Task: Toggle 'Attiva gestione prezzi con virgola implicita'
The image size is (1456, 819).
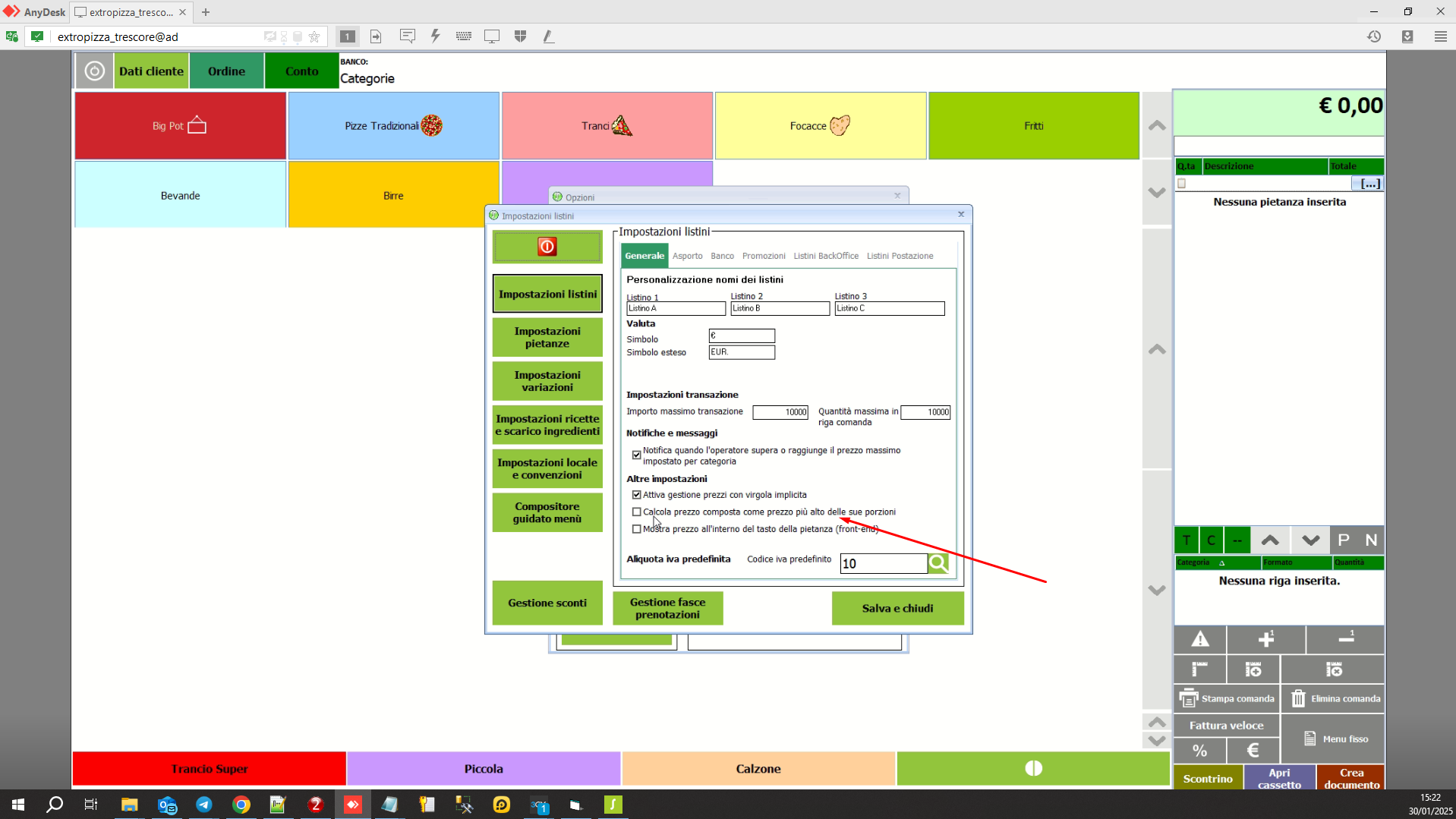Action: pos(637,495)
